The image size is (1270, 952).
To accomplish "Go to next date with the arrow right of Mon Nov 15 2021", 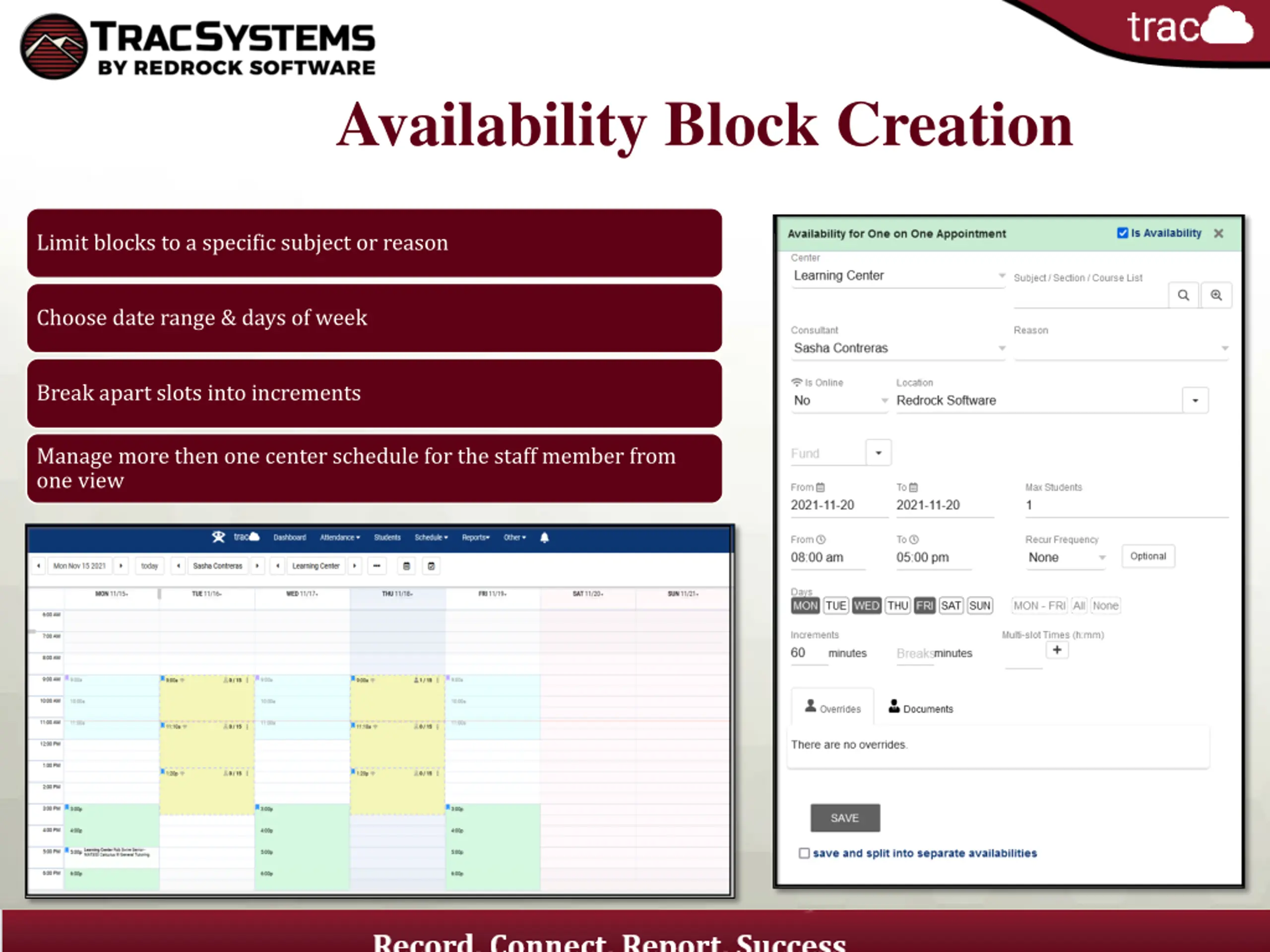I will pyautogui.click(x=121, y=566).
